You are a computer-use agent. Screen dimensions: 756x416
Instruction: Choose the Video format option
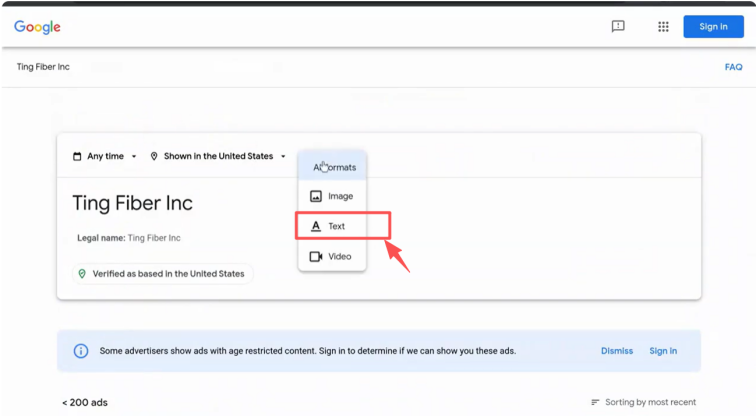point(332,256)
